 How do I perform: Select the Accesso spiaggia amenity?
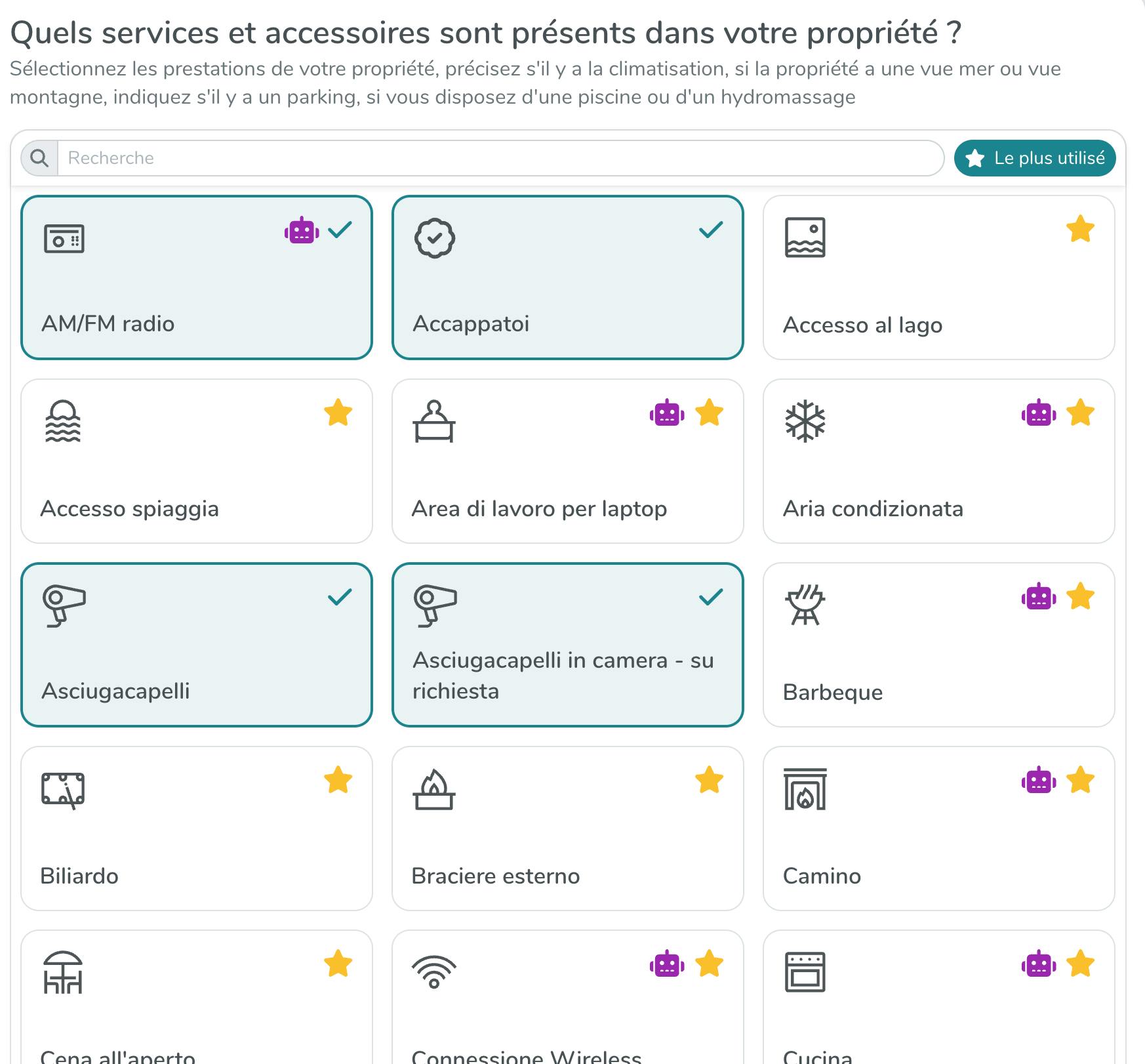tap(196, 461)
